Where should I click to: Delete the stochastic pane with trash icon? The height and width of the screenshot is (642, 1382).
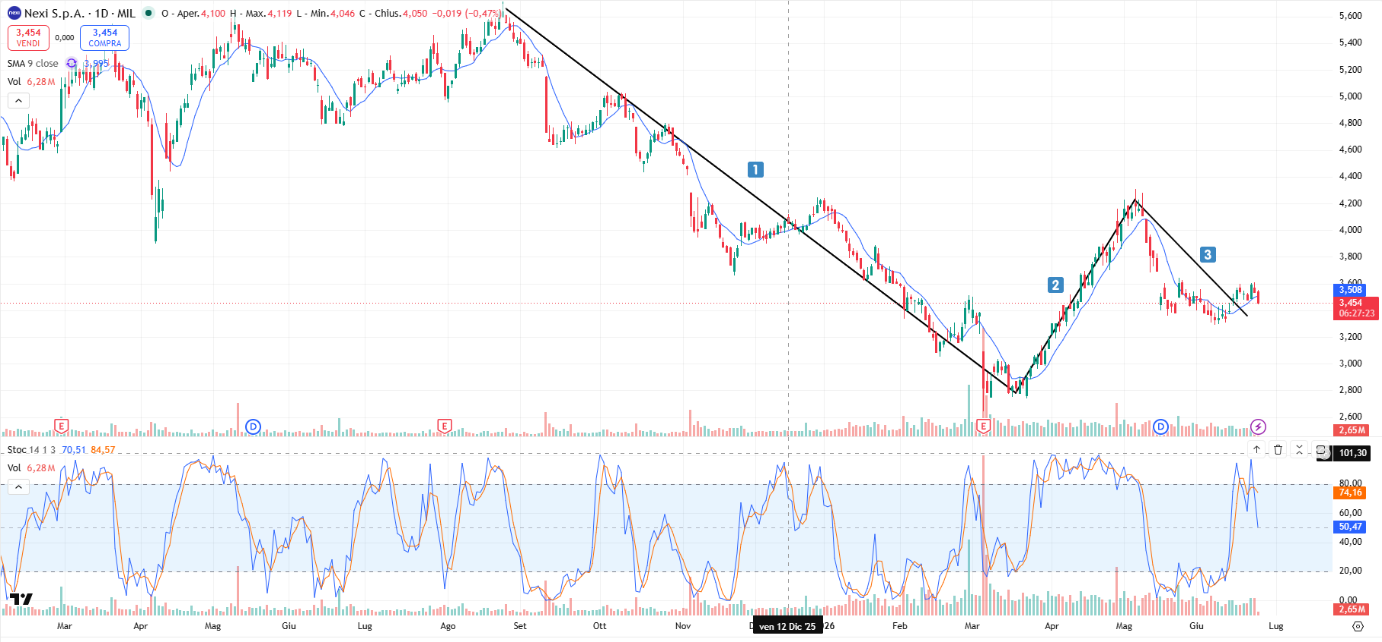(1278, 450)
